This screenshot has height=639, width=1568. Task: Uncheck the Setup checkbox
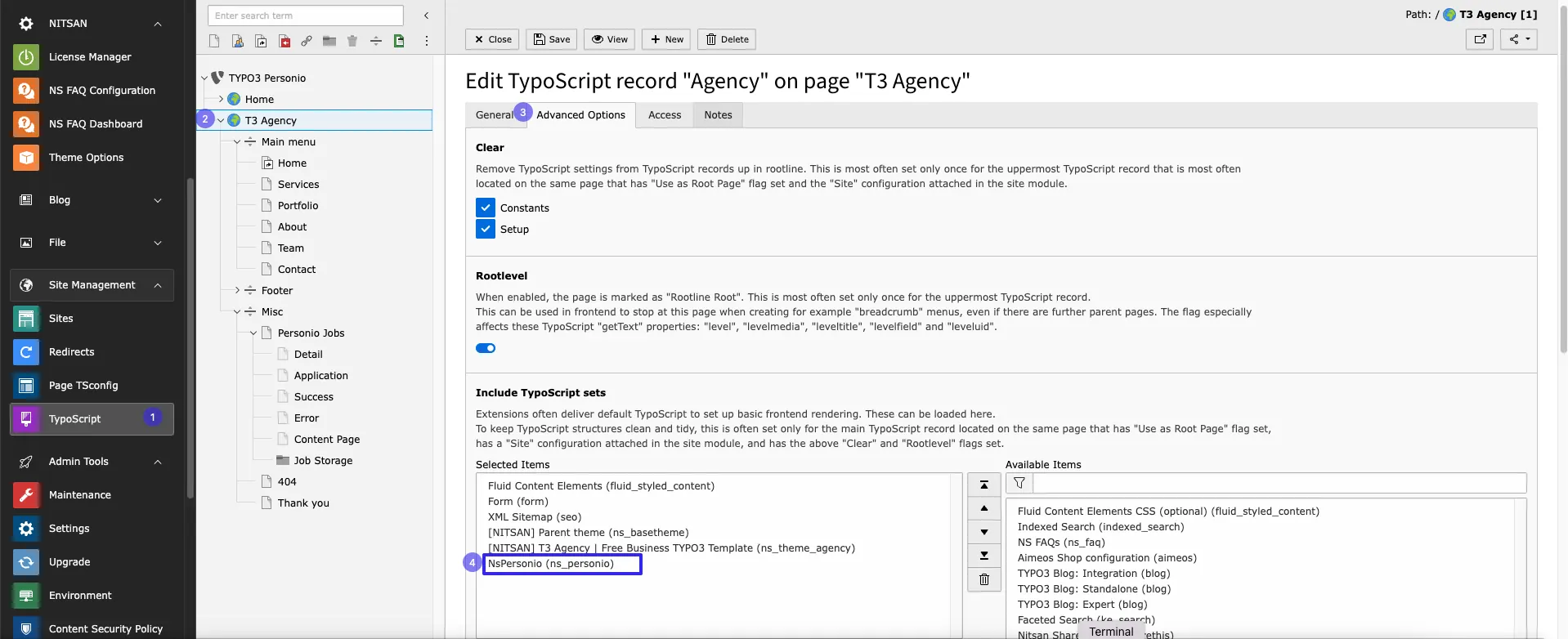[x=486, y=229]
